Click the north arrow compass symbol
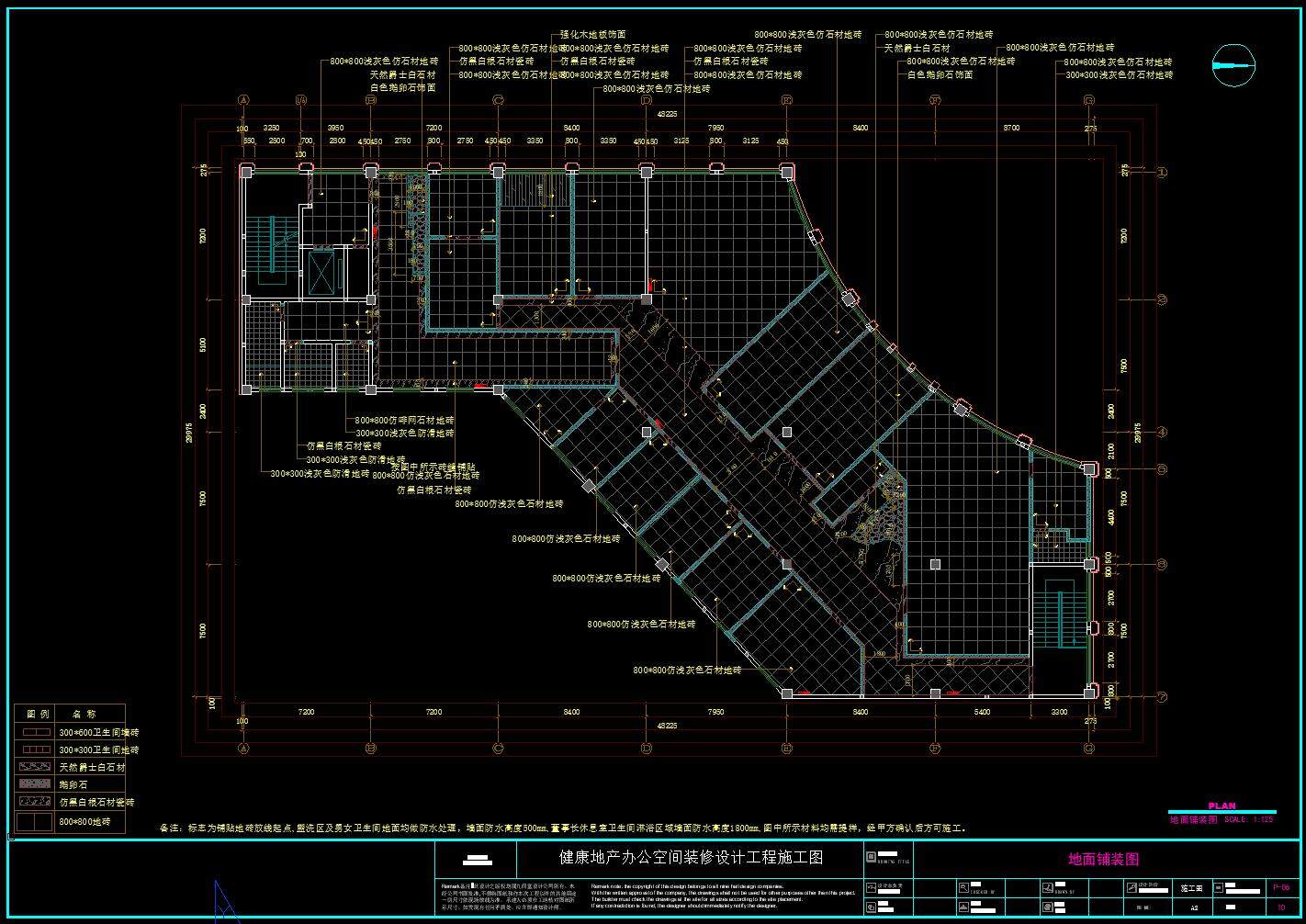The image size is (1306, 924). [x=1233, y=65]
